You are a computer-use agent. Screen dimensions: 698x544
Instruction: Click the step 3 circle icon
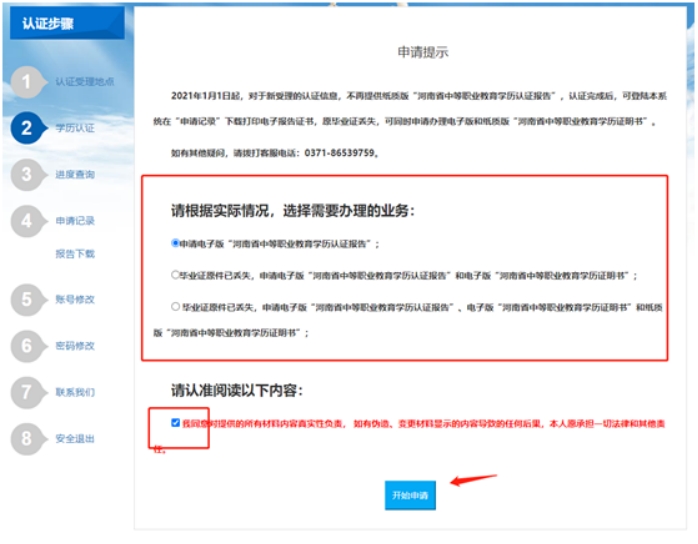[x=27, y=175]
